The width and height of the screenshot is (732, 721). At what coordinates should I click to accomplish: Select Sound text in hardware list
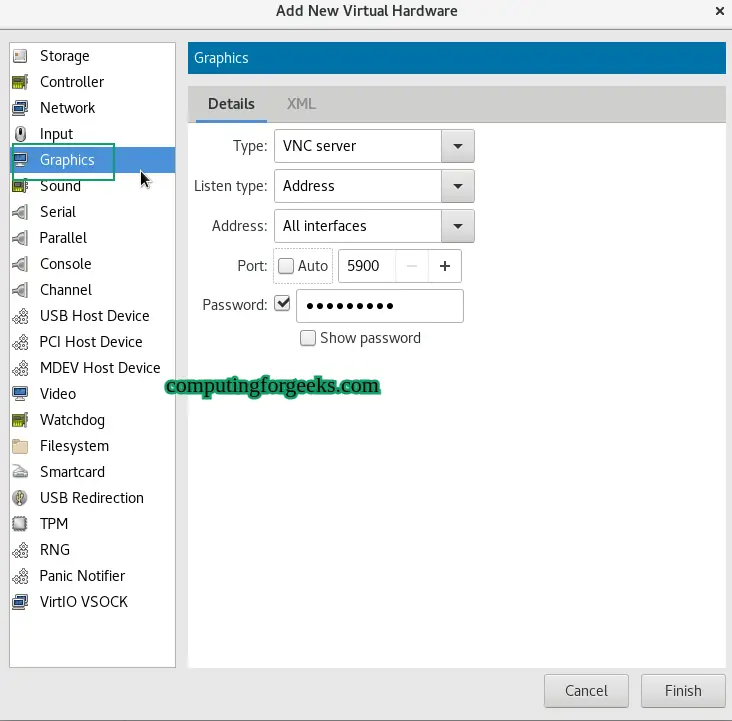pyautogui.click(x=60, y=186)
